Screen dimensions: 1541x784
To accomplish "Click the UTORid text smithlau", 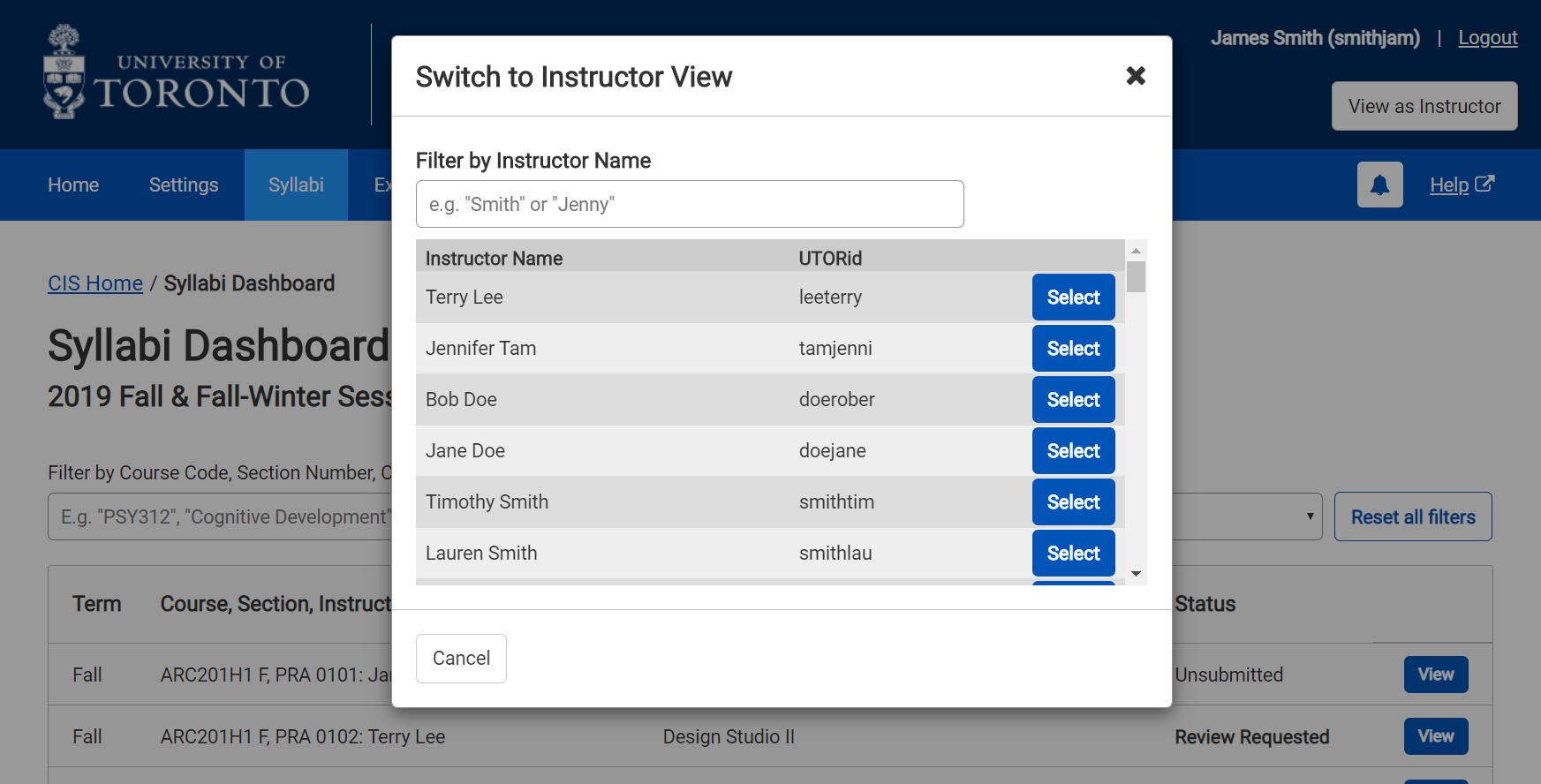I will [x=835, y=554].
